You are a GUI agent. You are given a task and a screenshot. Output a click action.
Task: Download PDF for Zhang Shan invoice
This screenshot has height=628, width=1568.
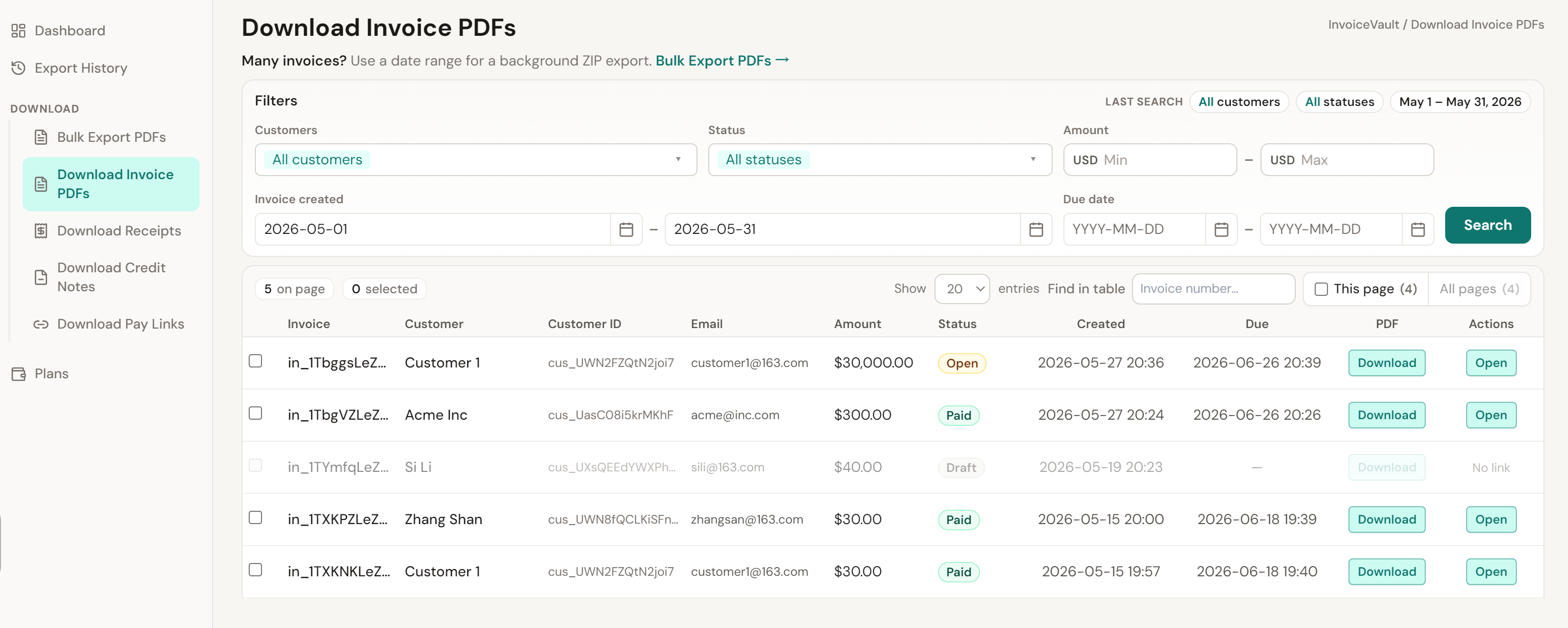pos(1386,519)
